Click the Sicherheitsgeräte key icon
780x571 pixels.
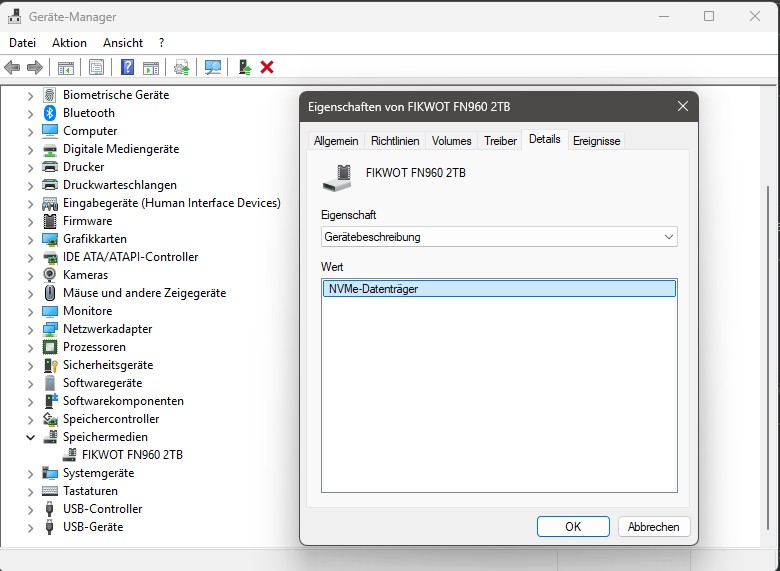pyautogui.click(x=51, y=365)
